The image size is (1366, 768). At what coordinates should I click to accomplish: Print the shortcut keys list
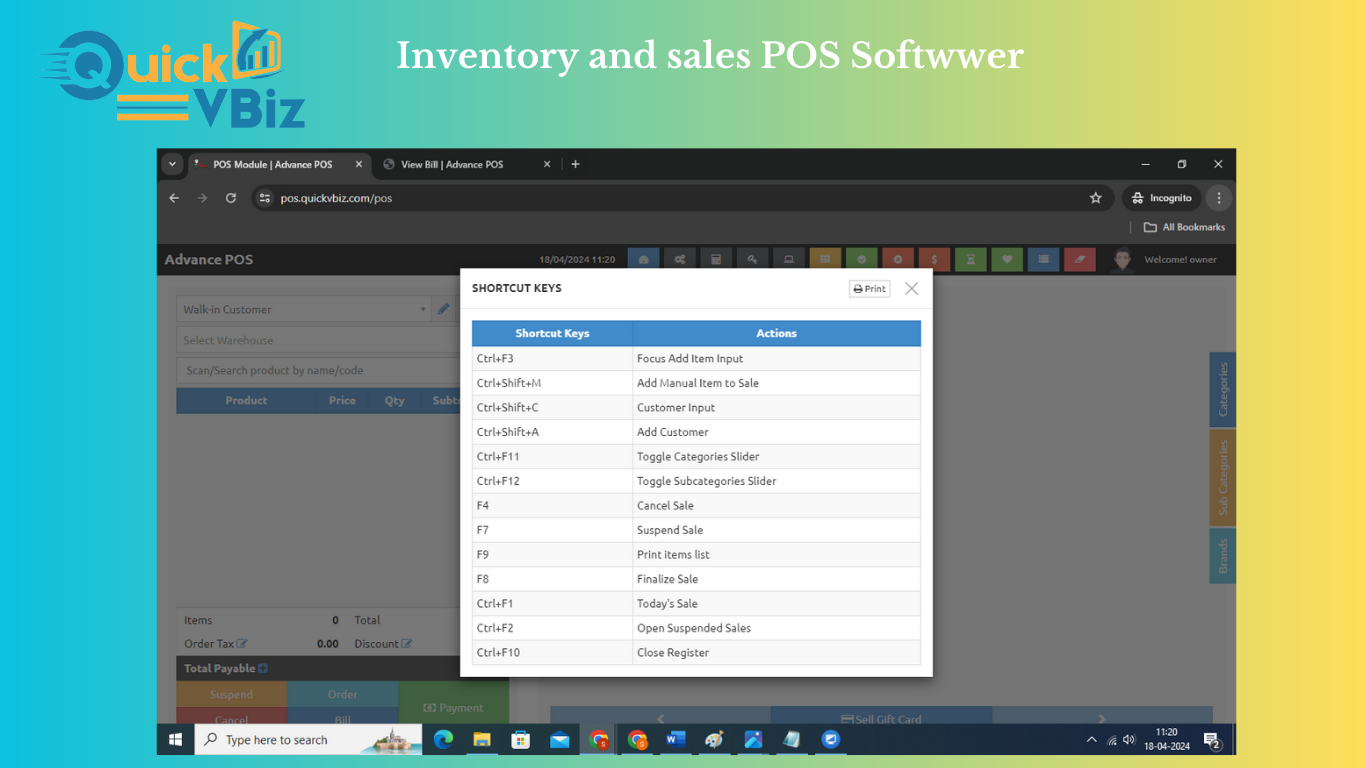(x=869, y=289)
